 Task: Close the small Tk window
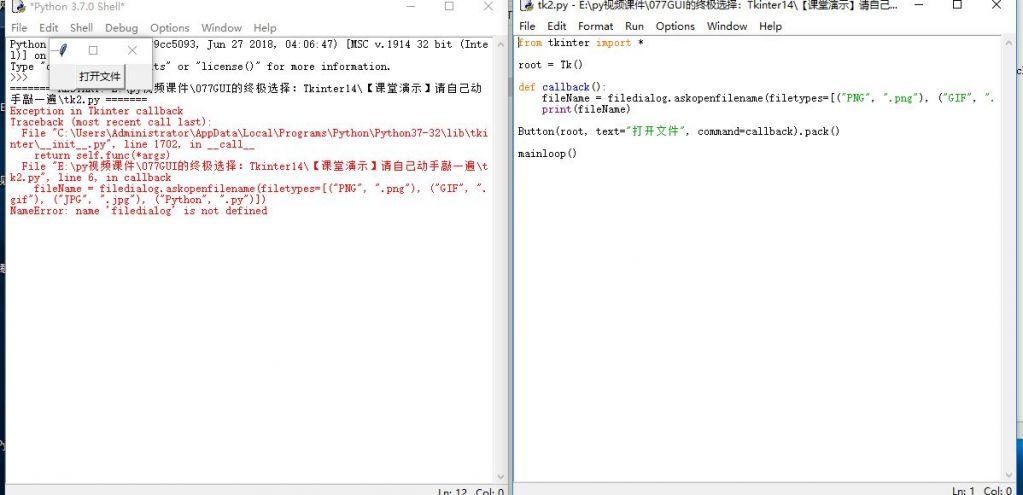132,50
